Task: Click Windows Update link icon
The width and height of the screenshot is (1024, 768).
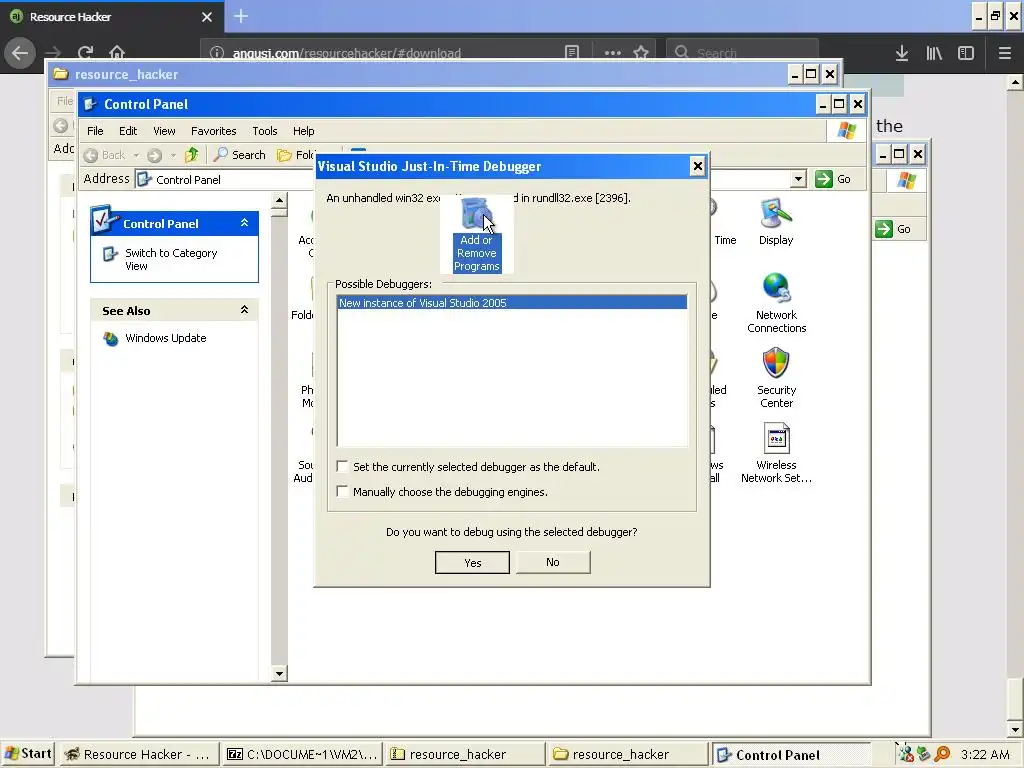Action: (111, 339)
